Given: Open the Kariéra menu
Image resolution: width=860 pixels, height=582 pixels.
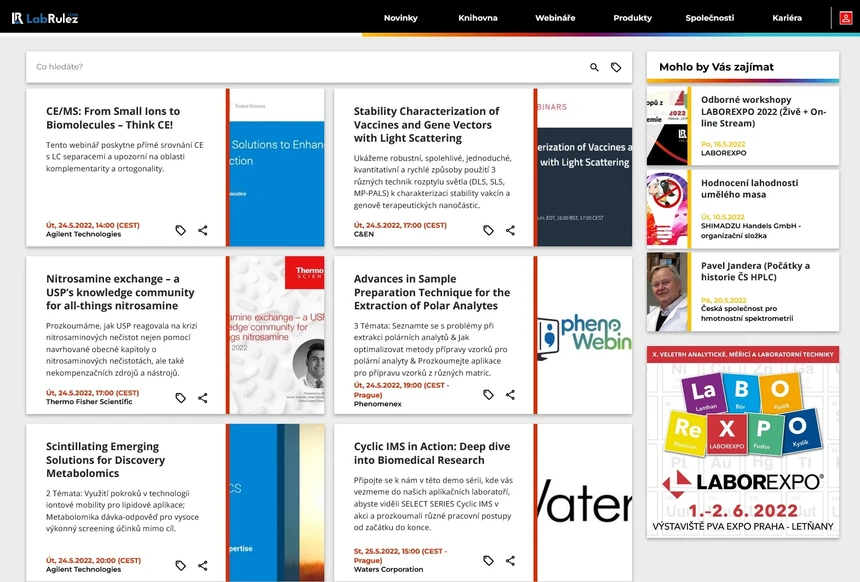Looking at the screenshot, I should click(x=787, y=18).
